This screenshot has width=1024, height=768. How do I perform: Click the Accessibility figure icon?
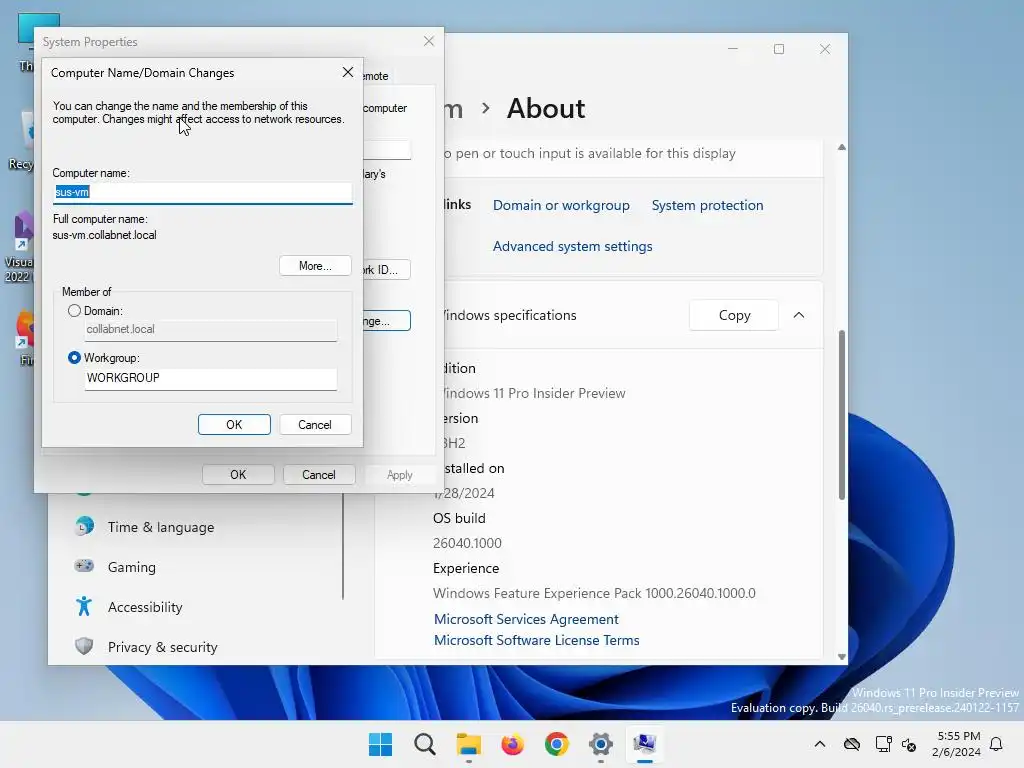[84, 607]
